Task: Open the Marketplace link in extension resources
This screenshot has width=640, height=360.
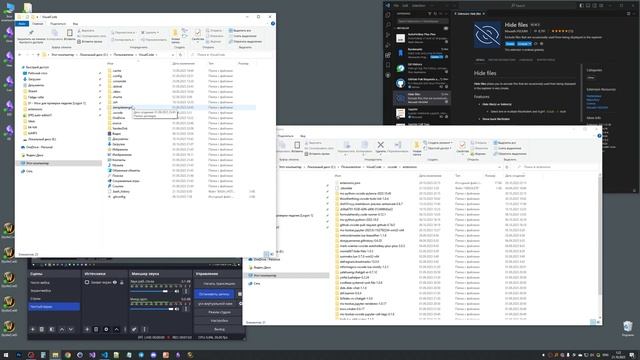Action: pos(594,96)
